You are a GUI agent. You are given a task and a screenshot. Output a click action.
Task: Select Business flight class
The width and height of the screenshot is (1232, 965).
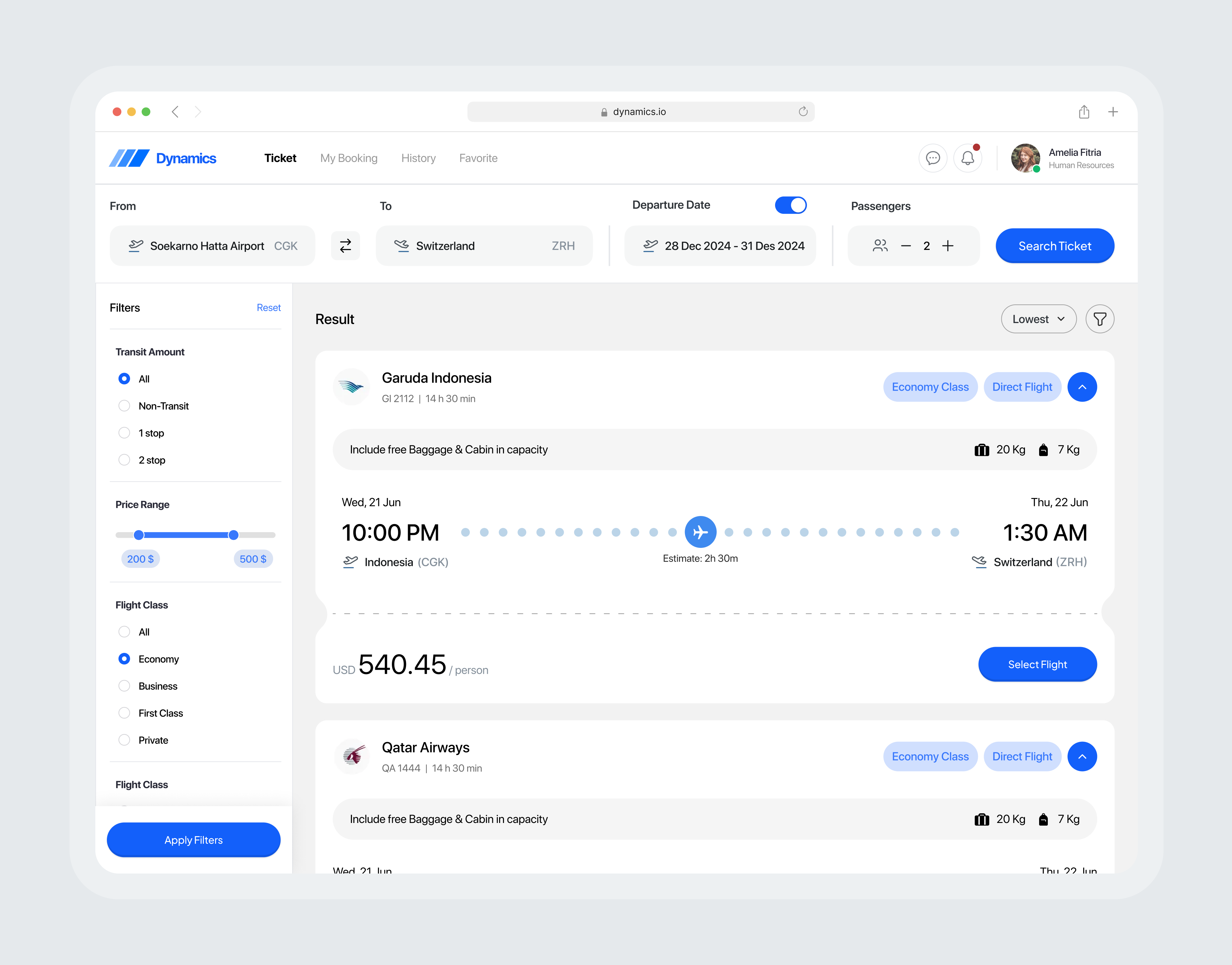coord(124,686)
